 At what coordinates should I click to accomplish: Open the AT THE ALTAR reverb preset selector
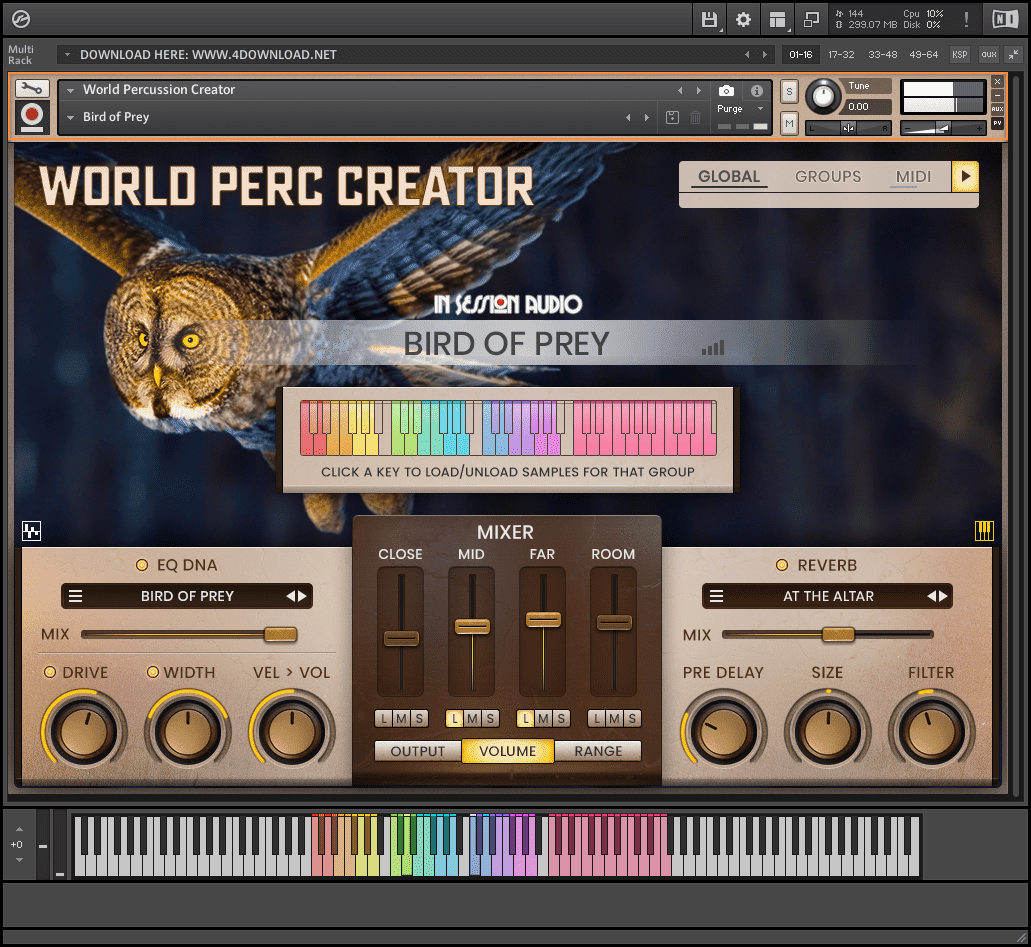[827, 596]
